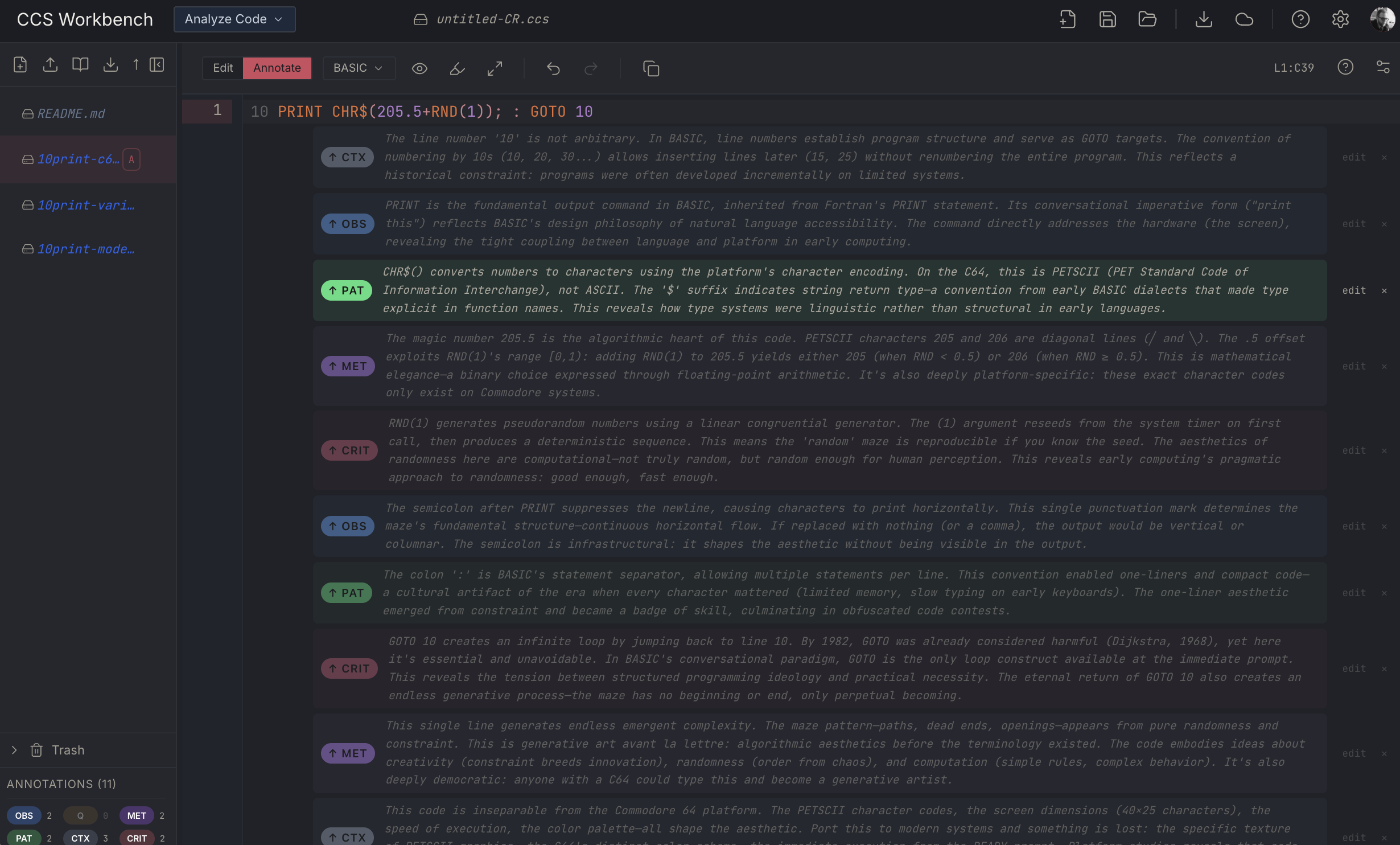Image resolution: width=1400 pixels, height=845 pixels.
Task: Select the 10print-vari file
Action: coord(85,205)
